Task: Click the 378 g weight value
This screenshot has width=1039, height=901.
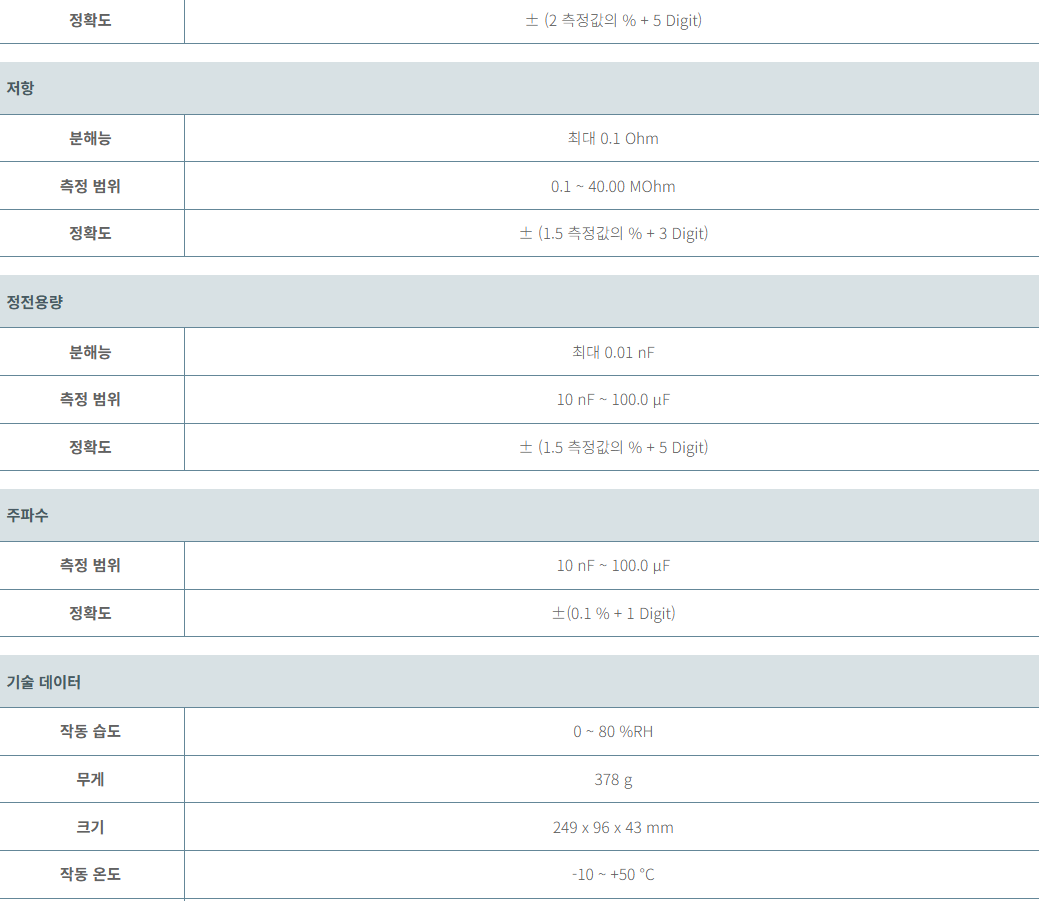Action: click(613, 780)
